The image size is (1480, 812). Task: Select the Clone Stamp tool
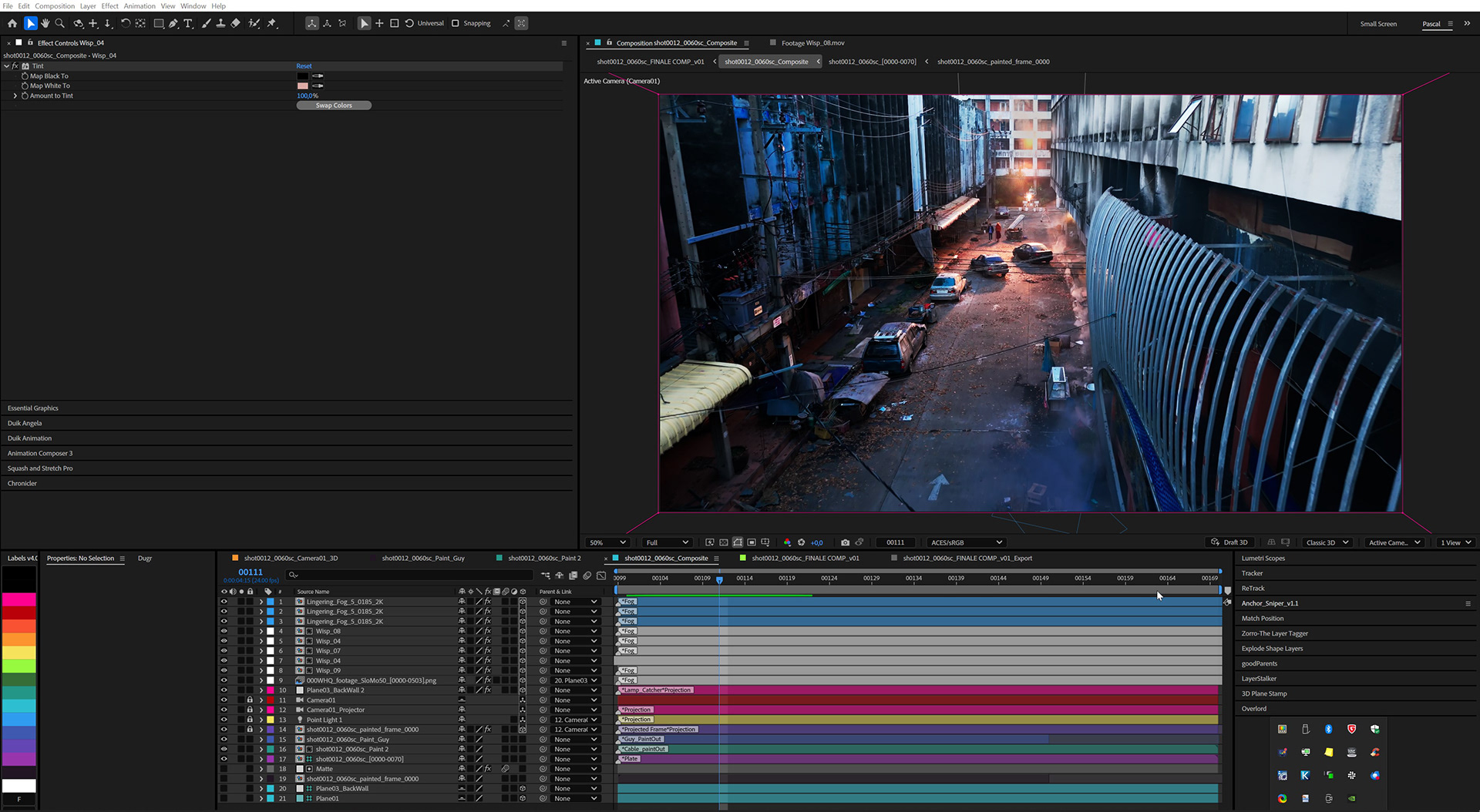(x=220, y=24)
